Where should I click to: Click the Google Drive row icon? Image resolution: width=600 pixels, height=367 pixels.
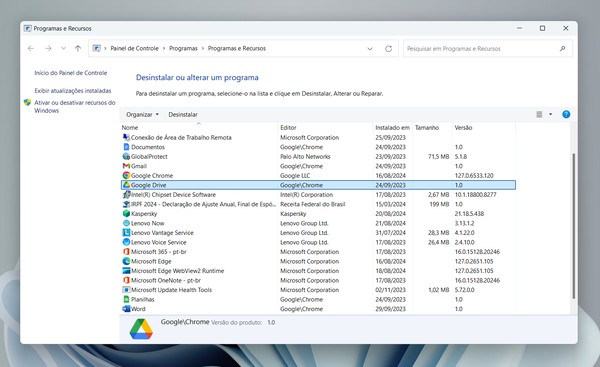(x=126, y=185)
